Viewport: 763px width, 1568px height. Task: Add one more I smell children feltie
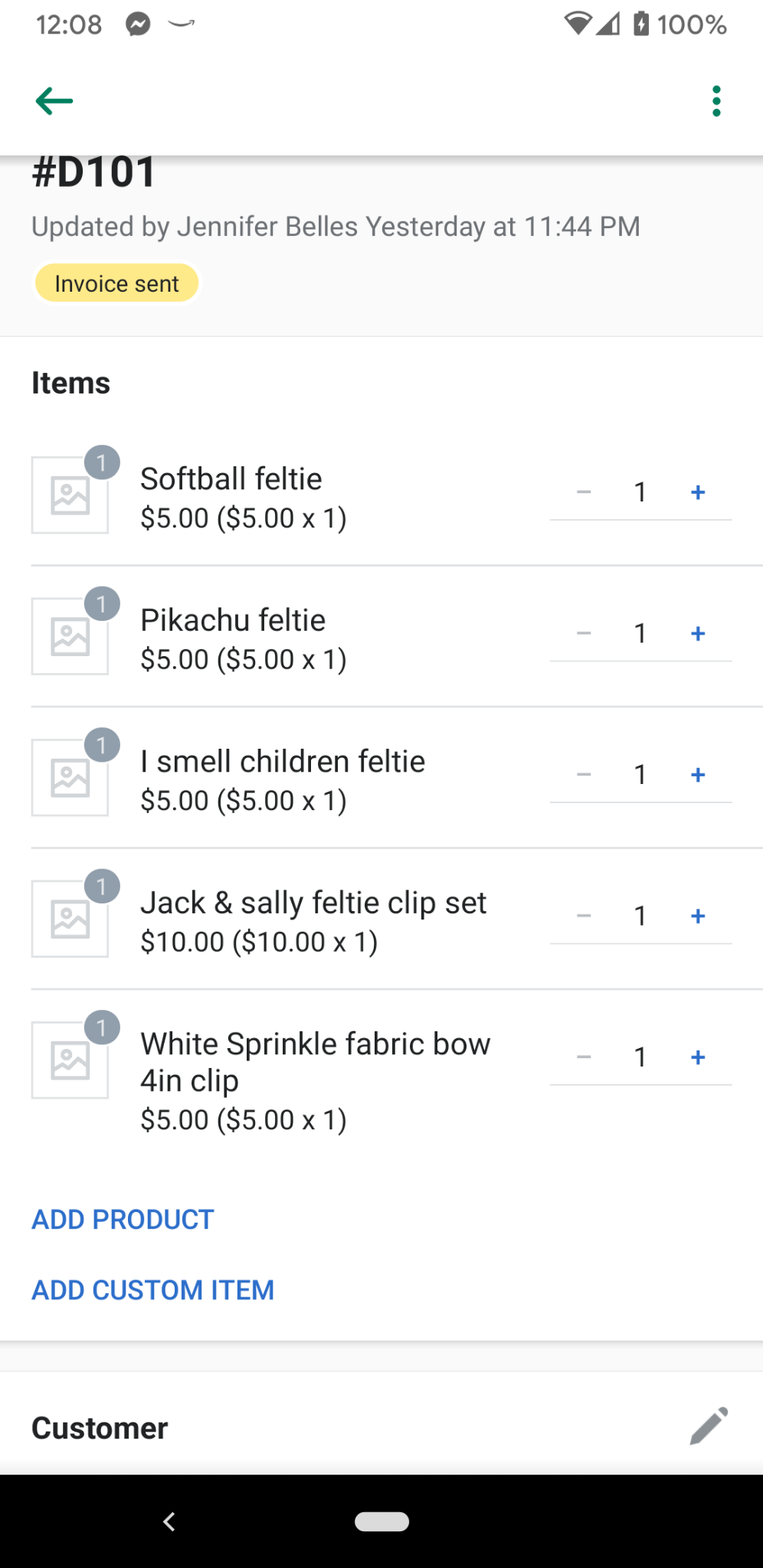point(697,775)
